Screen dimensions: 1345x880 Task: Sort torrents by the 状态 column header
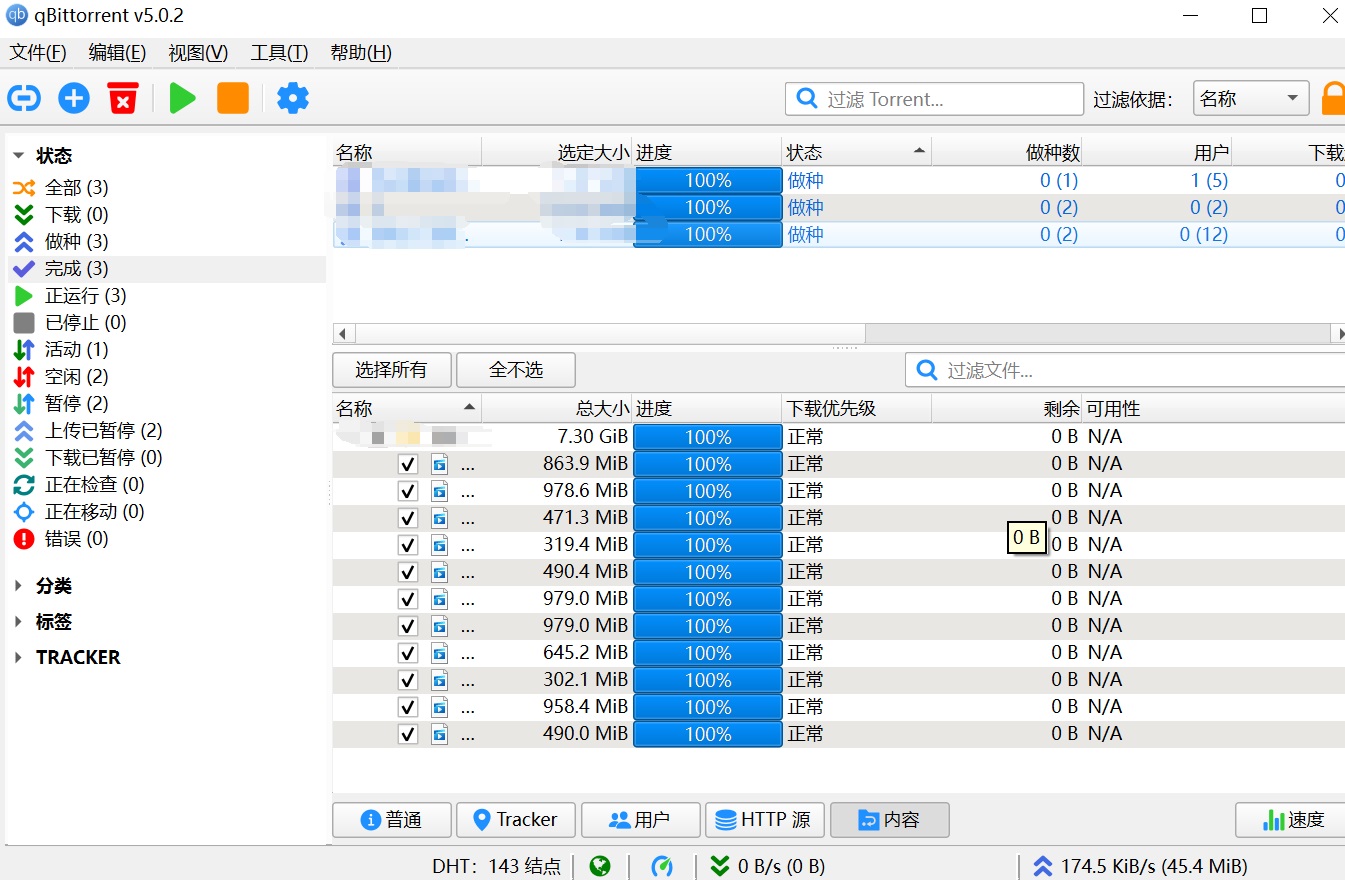[856, 152]
